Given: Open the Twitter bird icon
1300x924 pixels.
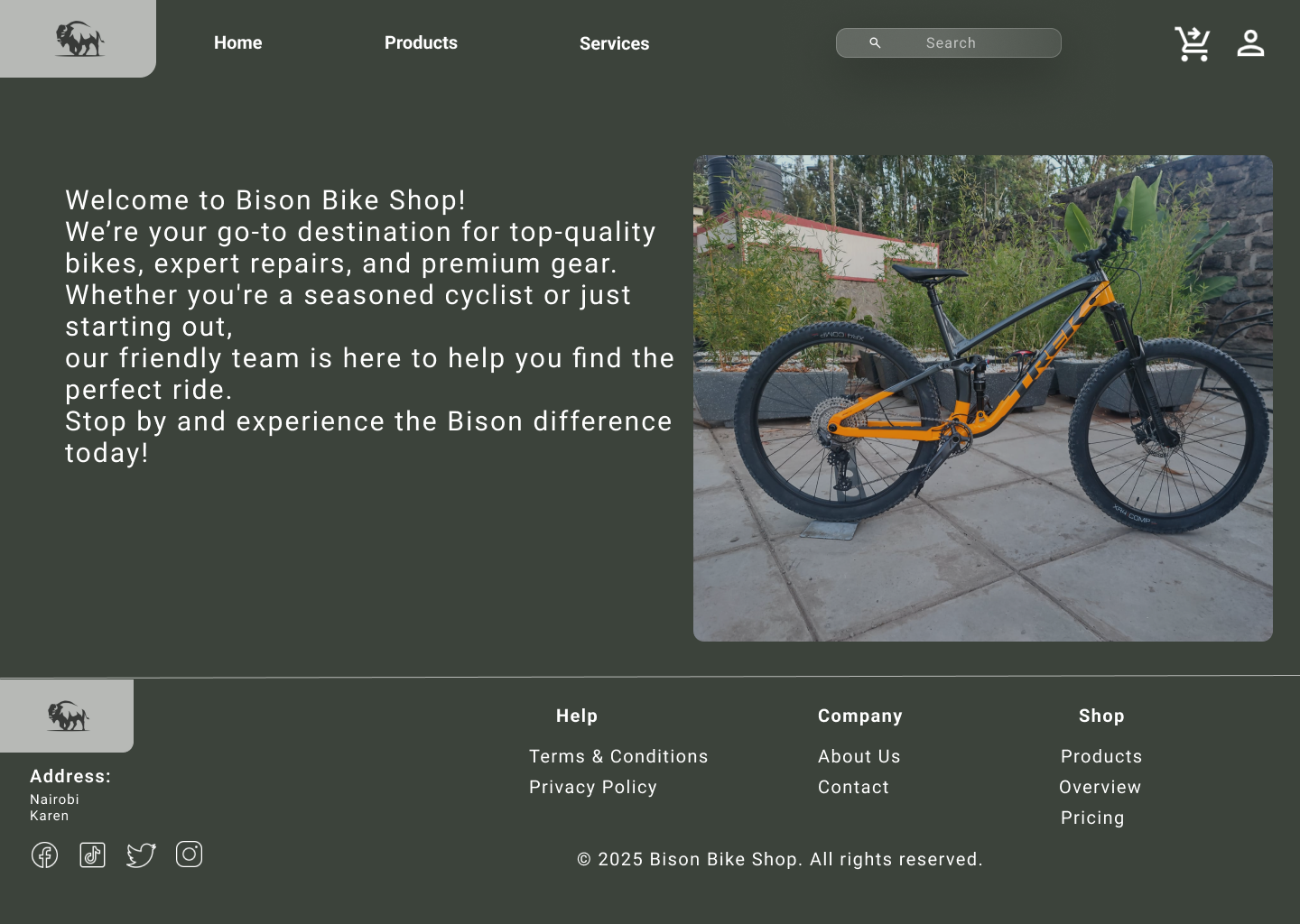Looking at the screenshot, I should pyautogui.click(x=141, y=855).
